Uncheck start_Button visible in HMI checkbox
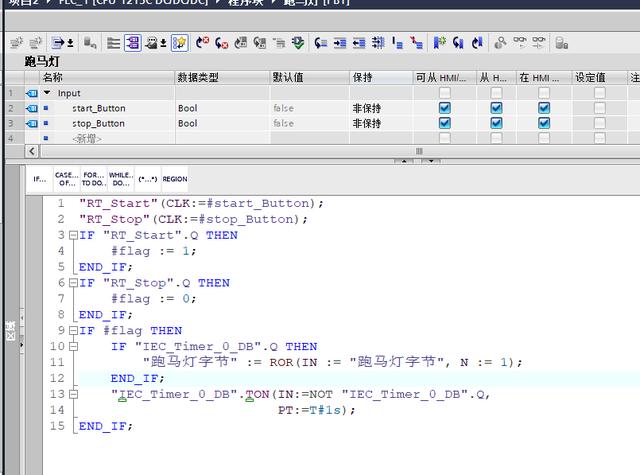Screen dimensions: 640x475 click(x=544, y=108)
